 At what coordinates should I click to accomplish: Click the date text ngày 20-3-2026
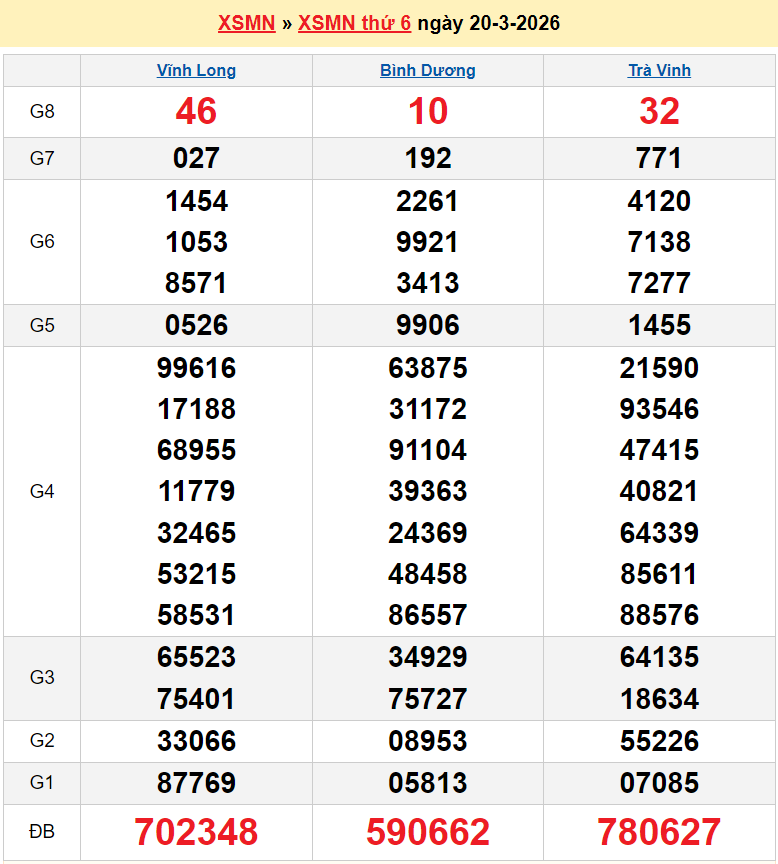[x=488, y=23]
